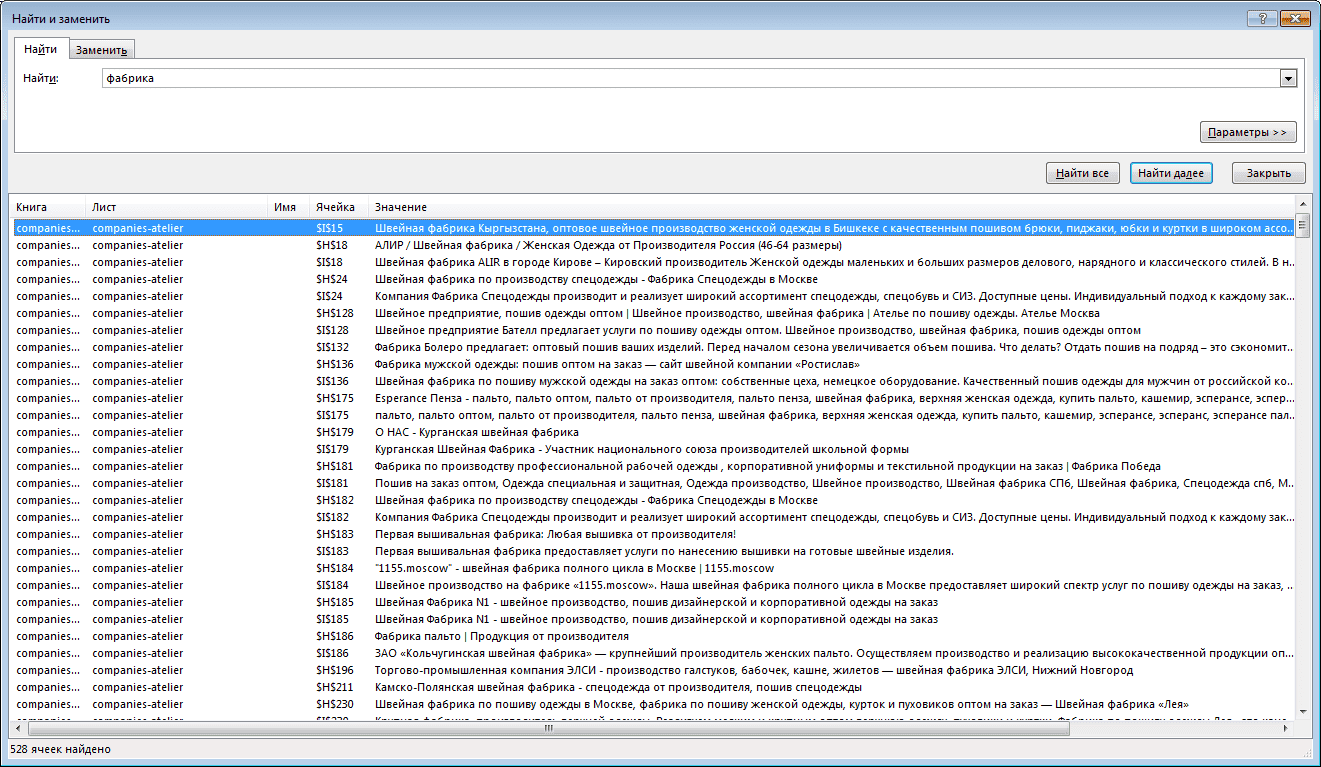Select result 'ЗАО «Кольчугинская швейная фабрика»'
The width and height of the screenshot is (1321, 767).
(653, 653)
